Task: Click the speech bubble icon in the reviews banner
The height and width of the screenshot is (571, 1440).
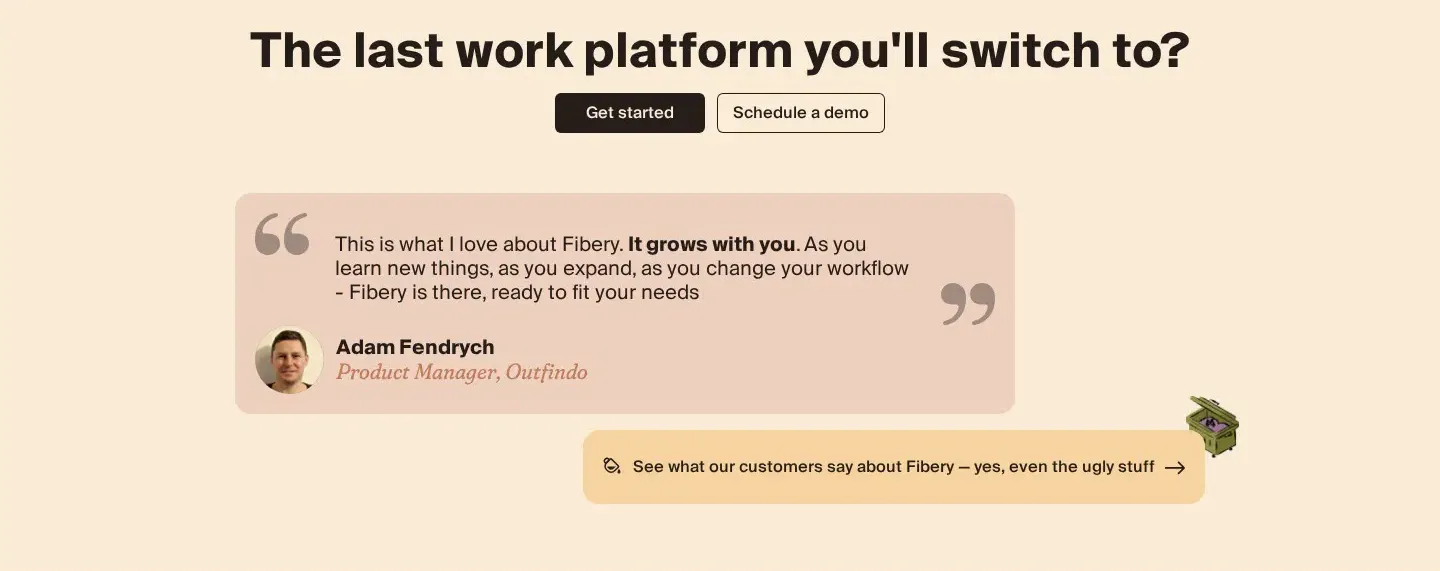Action: pos(612,466)
